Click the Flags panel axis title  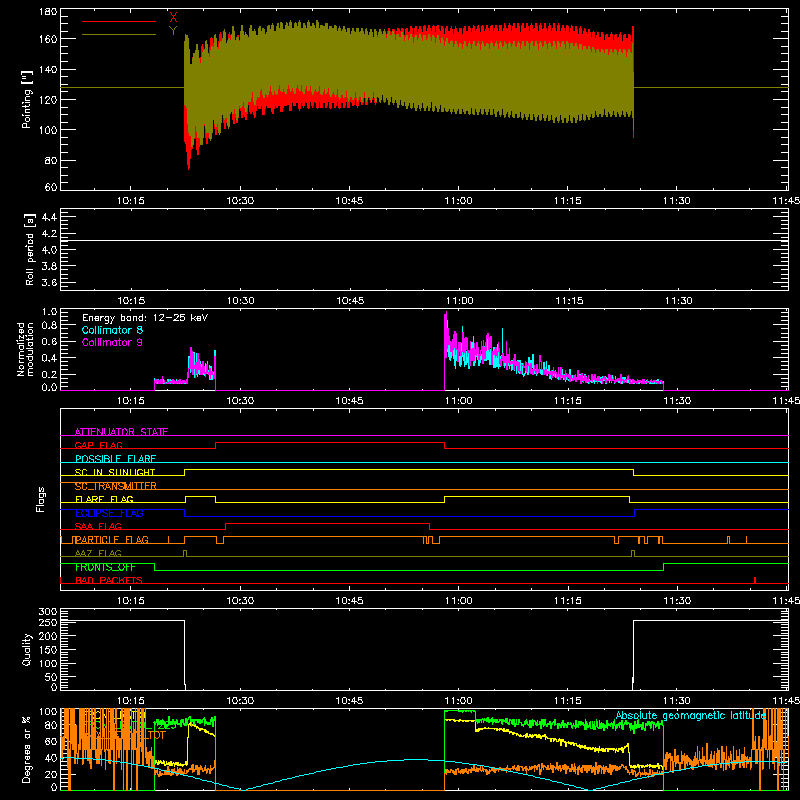coord(41,499)
